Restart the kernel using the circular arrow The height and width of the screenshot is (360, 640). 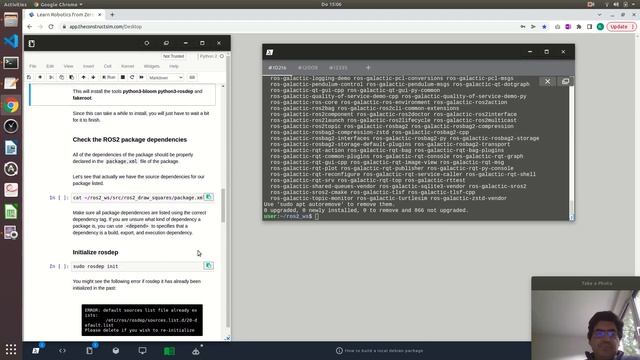[x=132, y=77]
